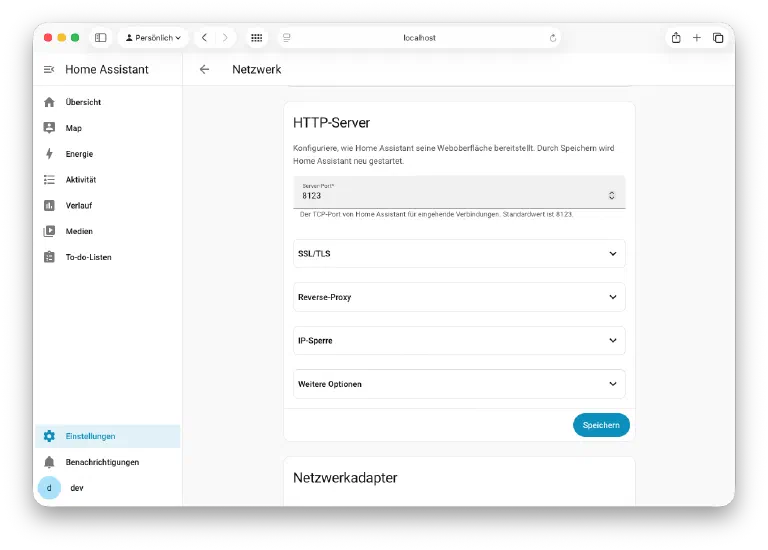Image resolution: width=768 pixels, height=550 pixels.
Task: Click the Home Assistant title text
Action: click(107, 70)
